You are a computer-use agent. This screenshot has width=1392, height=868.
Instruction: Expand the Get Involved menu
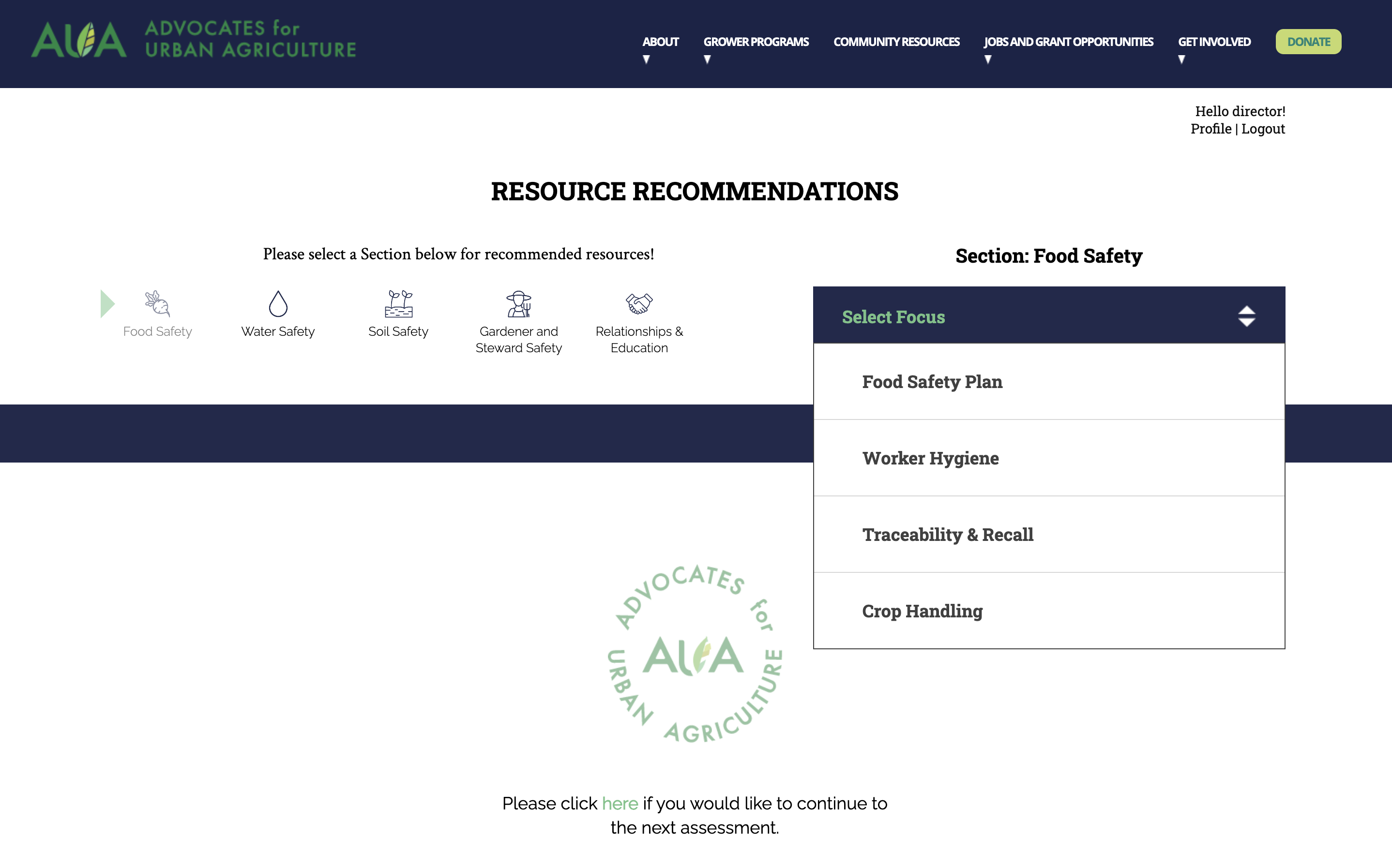(1214, 42)
